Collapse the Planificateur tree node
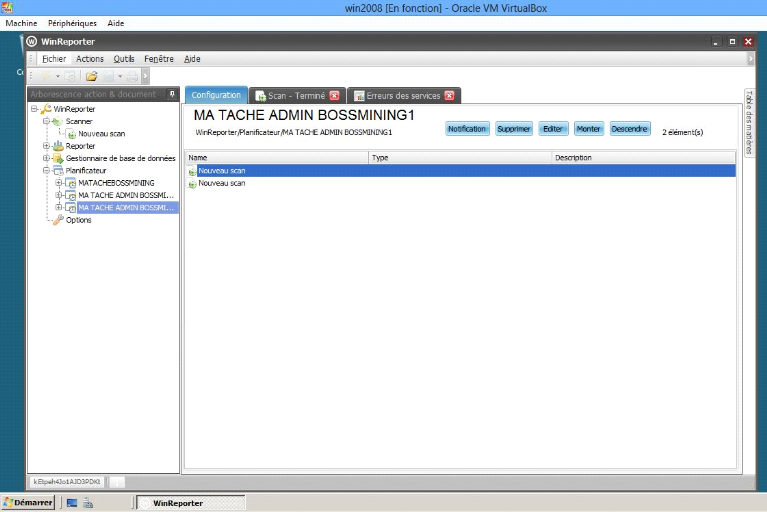 pos(46,170)
